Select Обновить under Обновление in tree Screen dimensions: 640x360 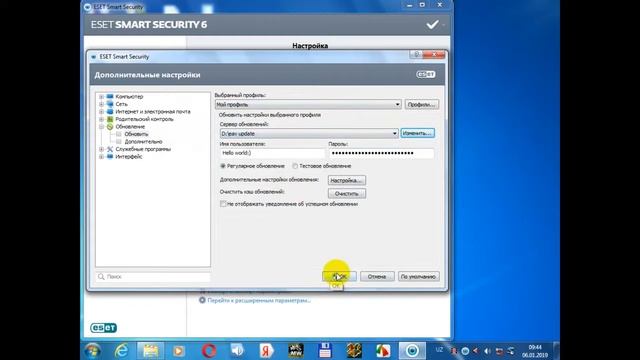[x=136, y=134]
